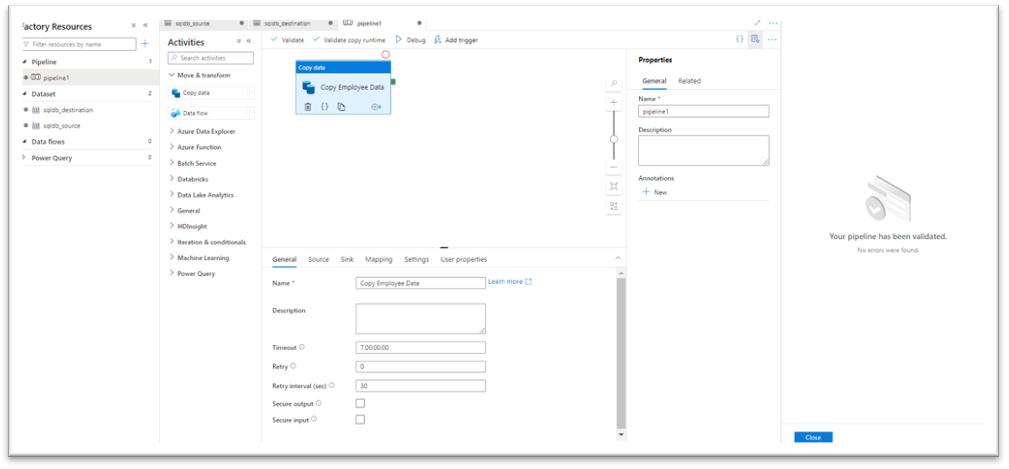The width and height of the screenshot is (1009, 469).
Task: Open Related tab in Properties
Action: (x=689, y=81)
